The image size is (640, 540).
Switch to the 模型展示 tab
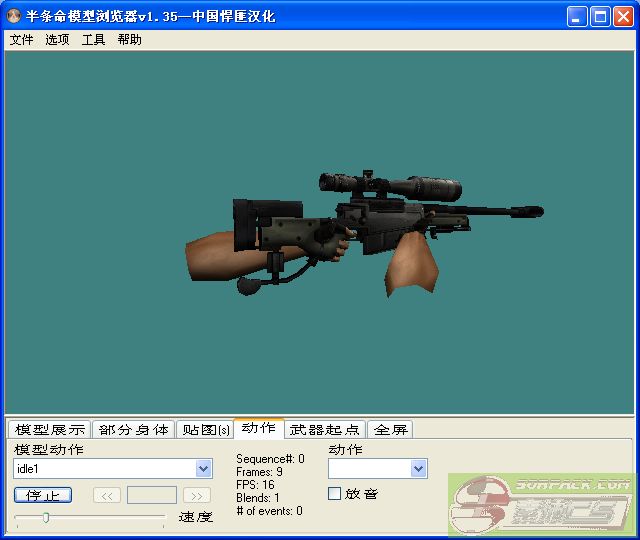[50, 429]
